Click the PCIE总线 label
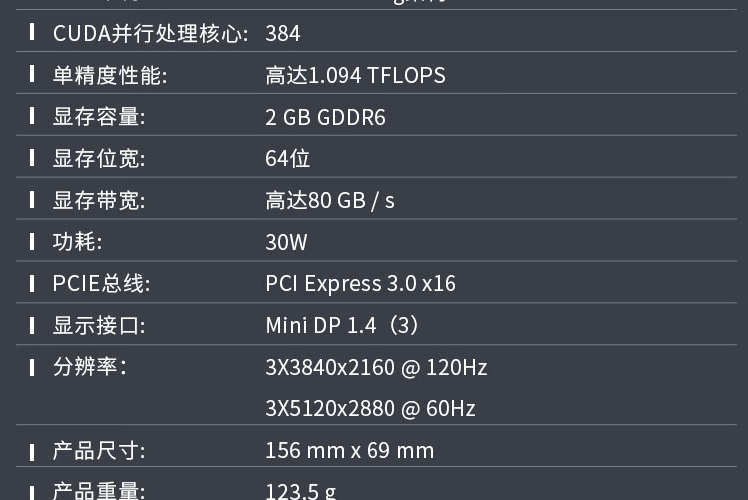This screenshot has height=500, width=748. 101,284
